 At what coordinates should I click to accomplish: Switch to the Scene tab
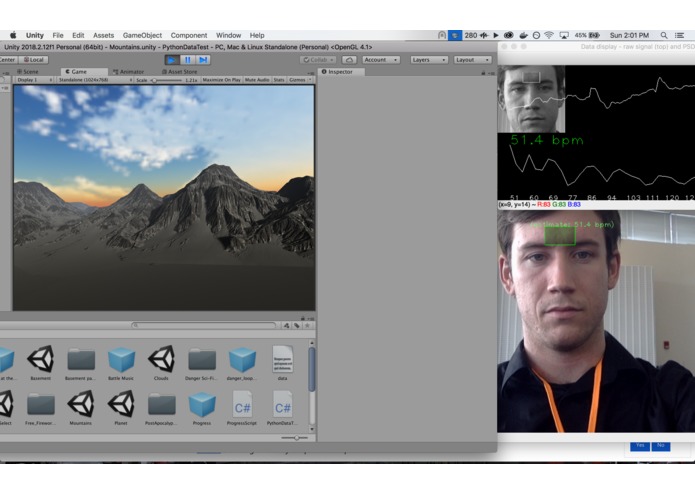coord(27,72)
